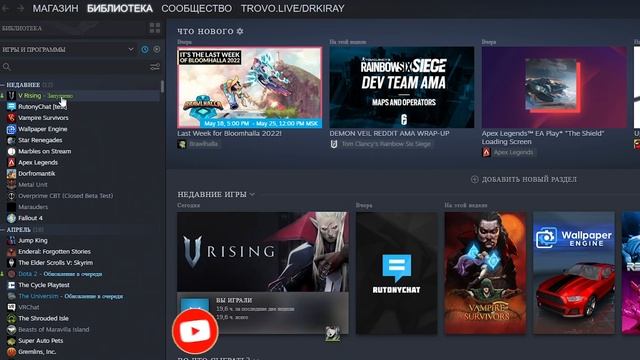Open the TROVO.LIVE/DRKIRAY profile tab
This screenshot has height=360, width=640.
coord(292,8)
